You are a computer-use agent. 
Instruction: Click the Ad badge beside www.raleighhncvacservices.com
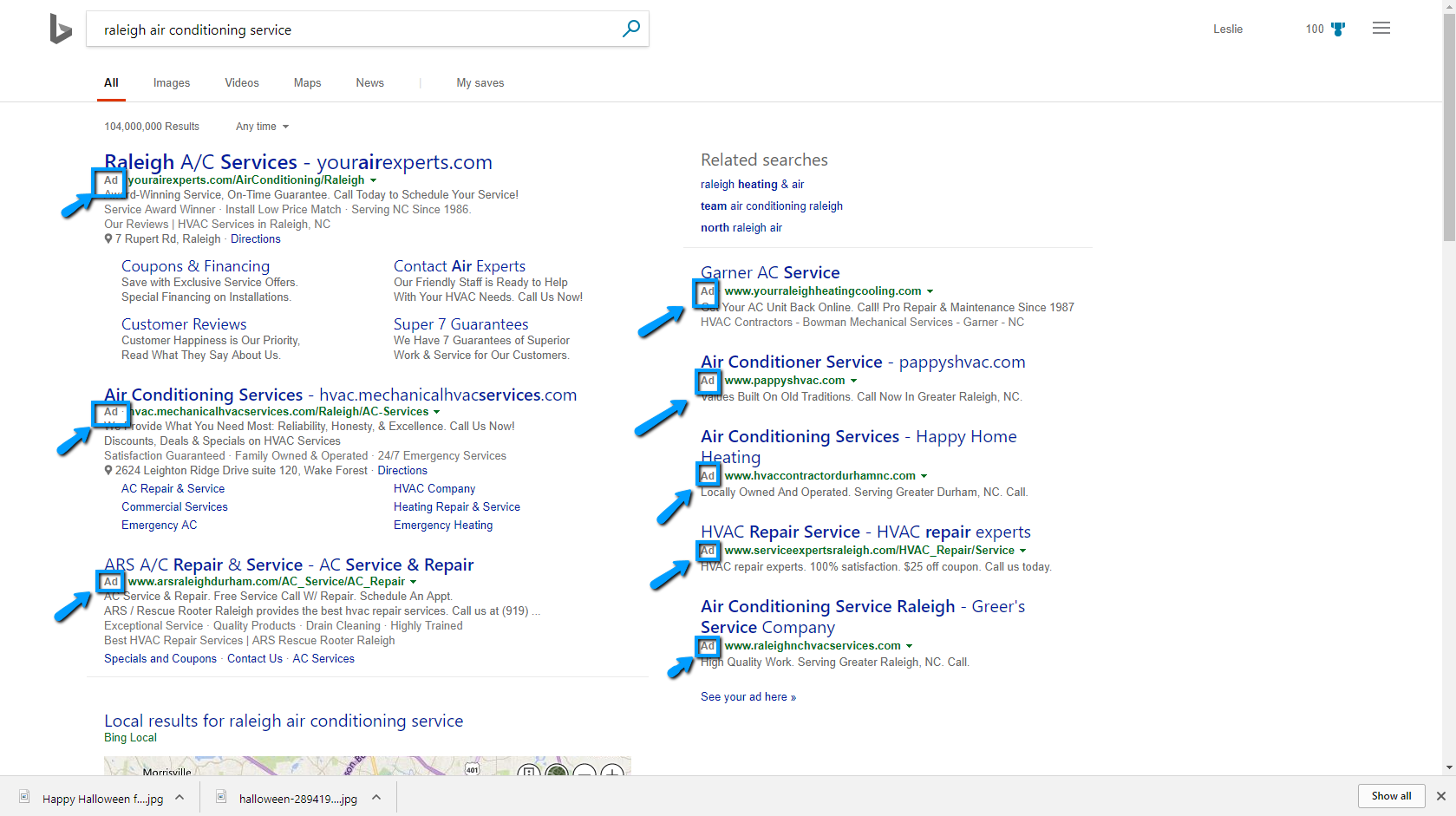coord(708,646)
